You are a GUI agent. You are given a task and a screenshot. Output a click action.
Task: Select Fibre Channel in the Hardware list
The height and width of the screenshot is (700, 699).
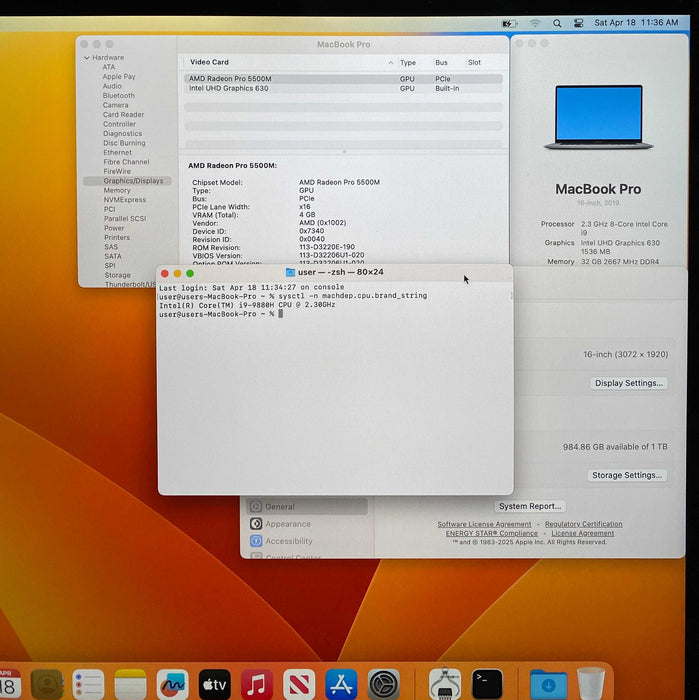point(126,162)
